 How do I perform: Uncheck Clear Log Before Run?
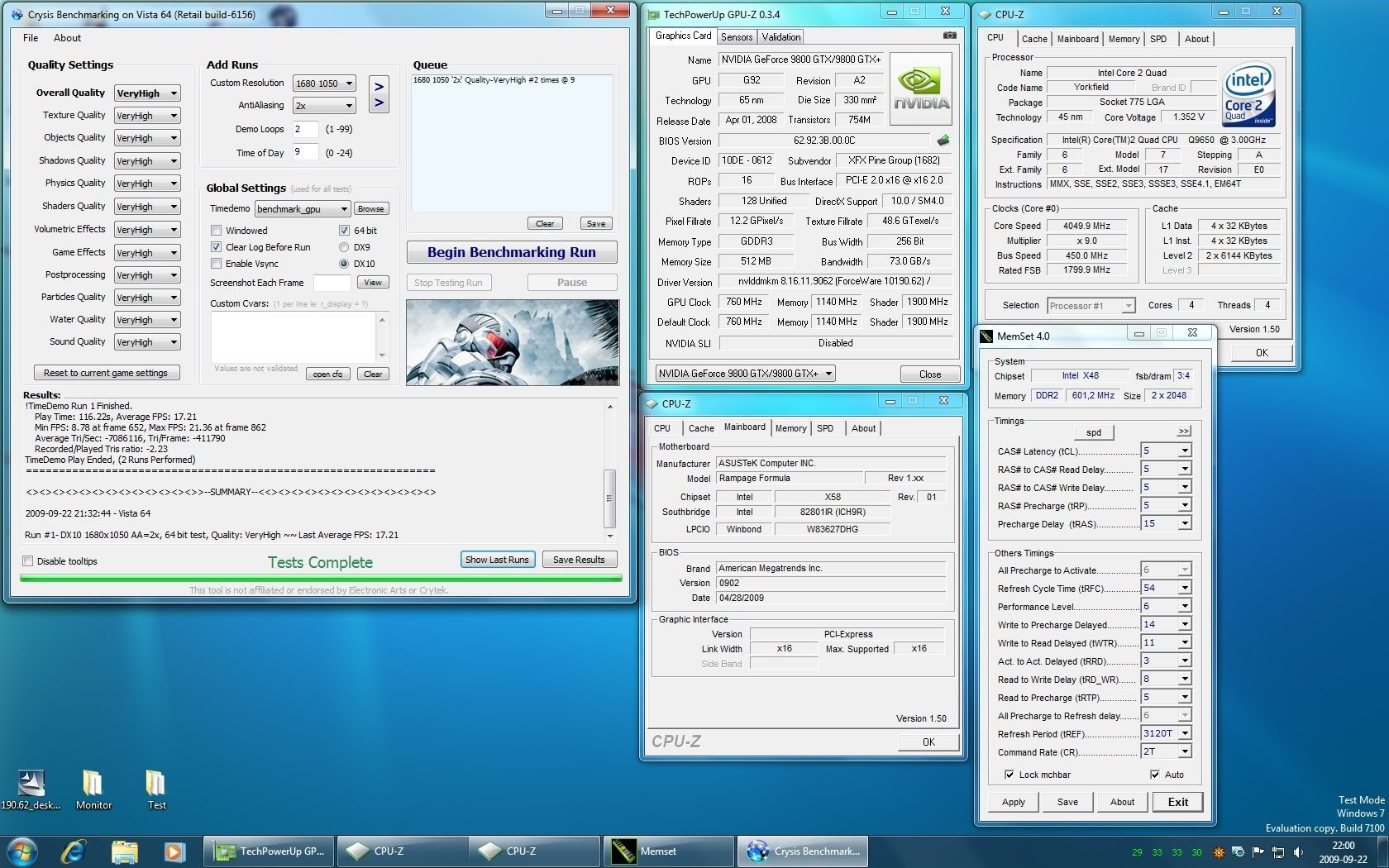point(216,247)
